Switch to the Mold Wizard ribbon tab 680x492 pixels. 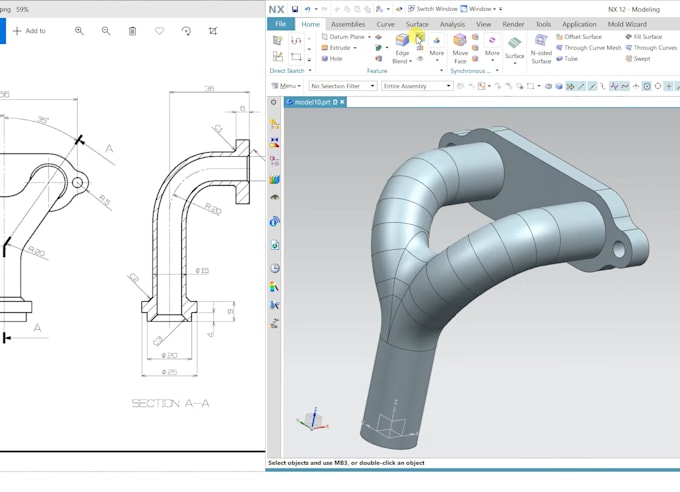[627, 24]
